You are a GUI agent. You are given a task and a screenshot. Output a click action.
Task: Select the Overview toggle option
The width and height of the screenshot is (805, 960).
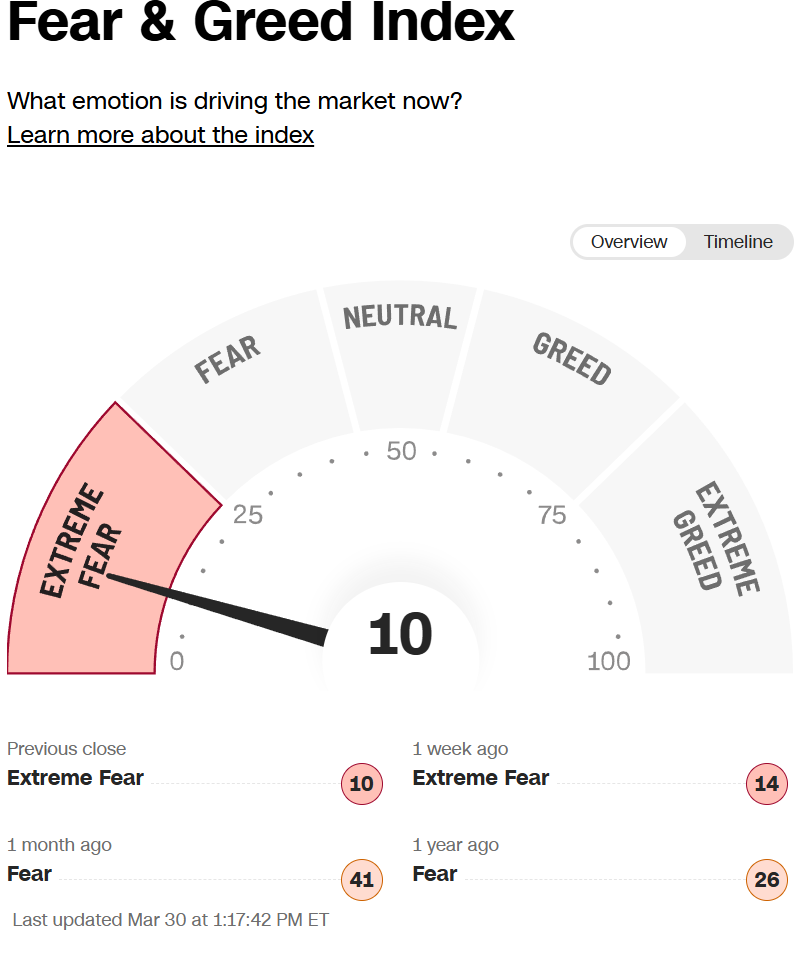pyautogui.click(x=629, y=242)
